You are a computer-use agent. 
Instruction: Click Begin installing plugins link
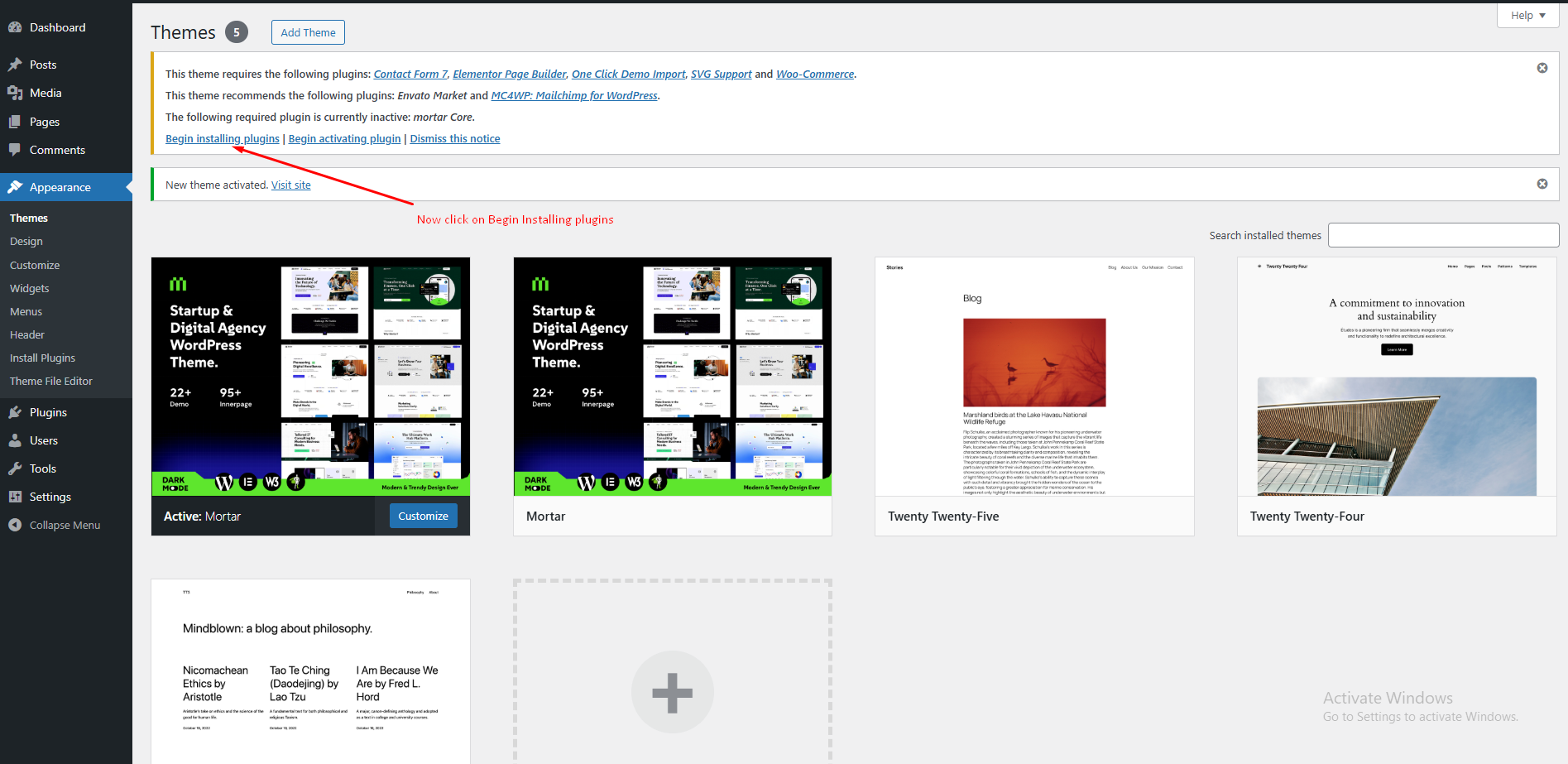point(223,138)
